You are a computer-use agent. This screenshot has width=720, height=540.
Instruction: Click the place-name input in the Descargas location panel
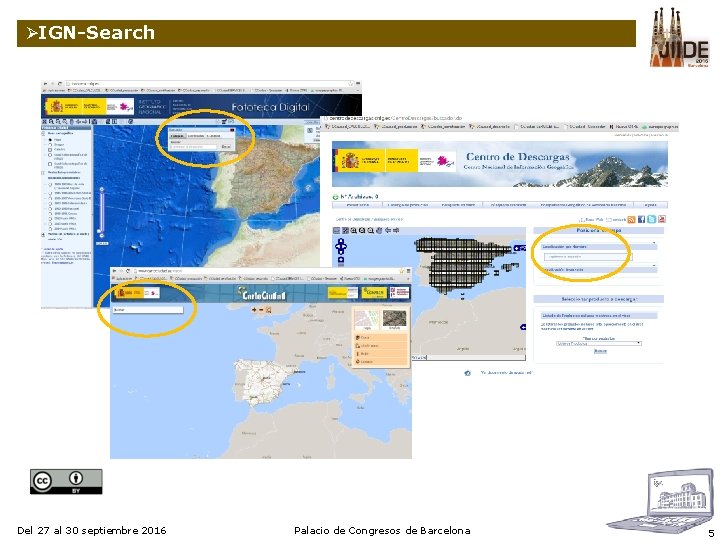point(588,257)
